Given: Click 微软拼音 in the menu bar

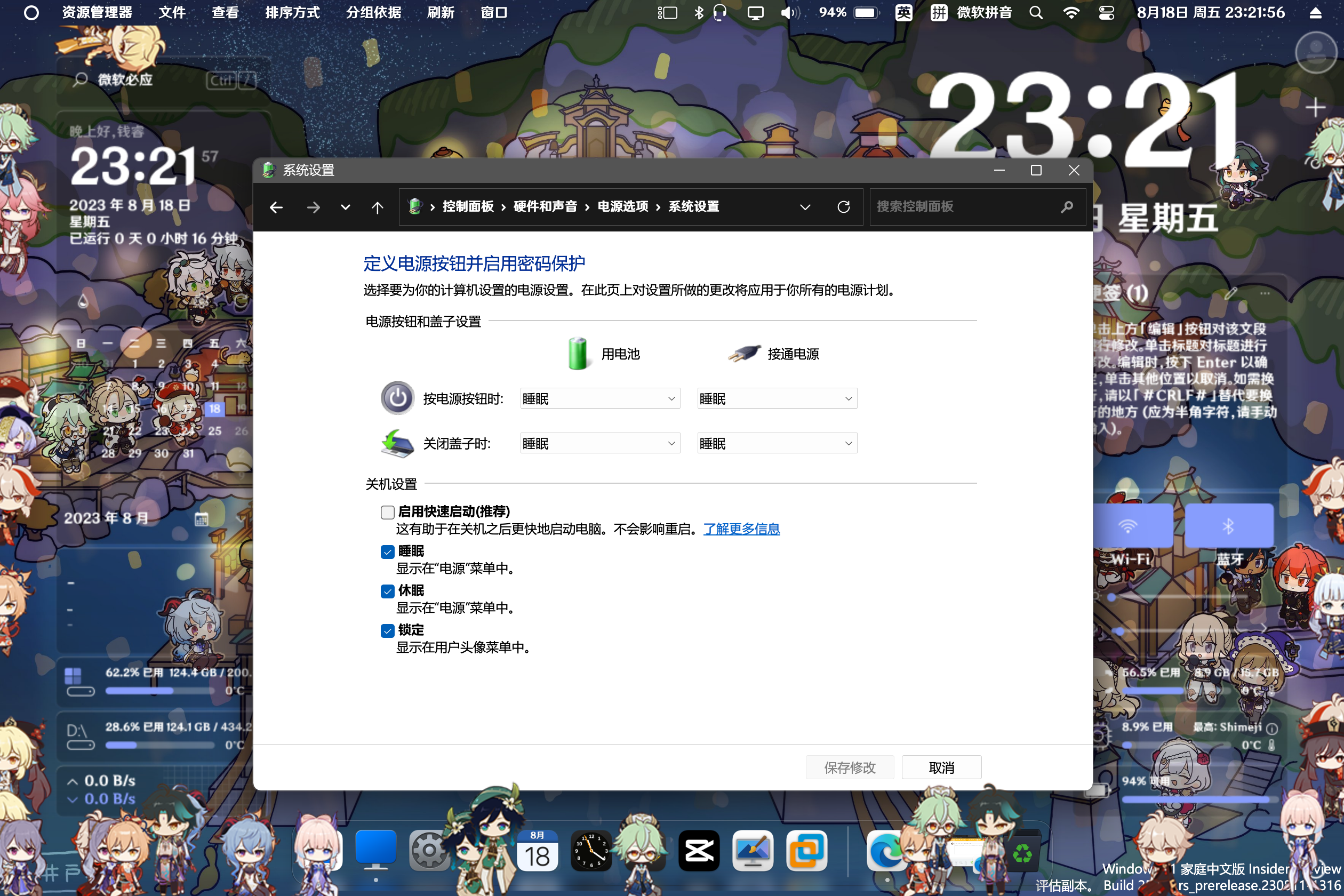Looking at the screenshot, I should point(984,13).
